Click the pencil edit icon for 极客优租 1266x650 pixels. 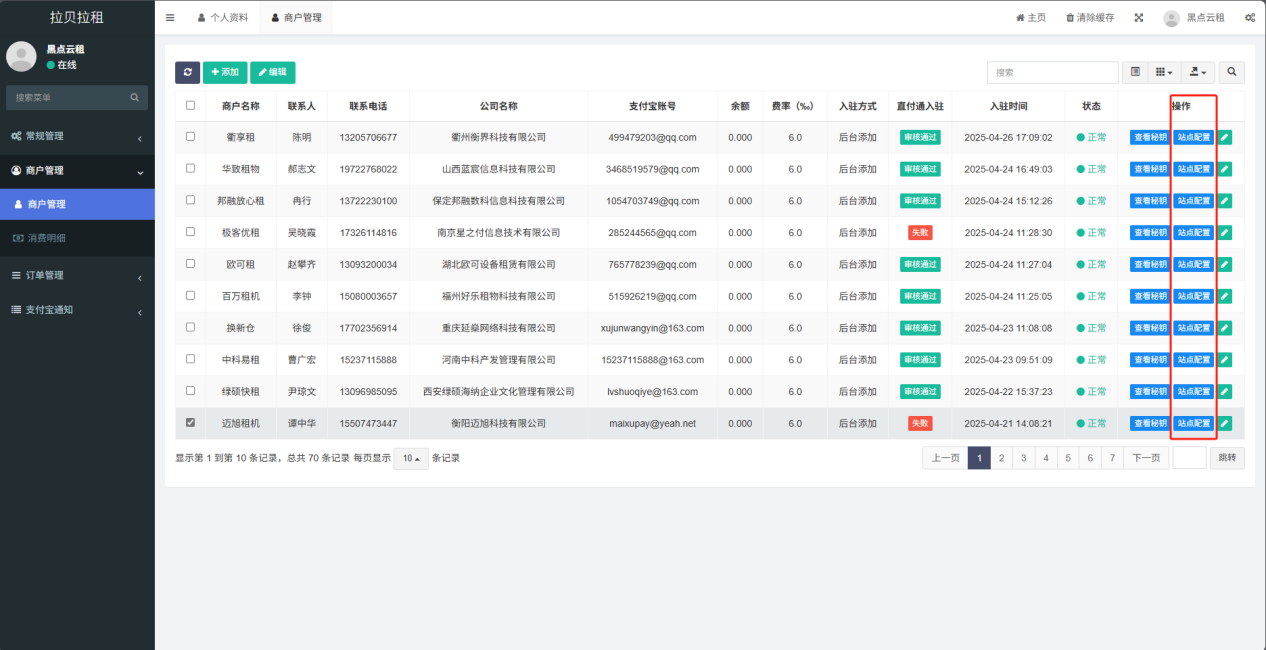pos(1225,233)
